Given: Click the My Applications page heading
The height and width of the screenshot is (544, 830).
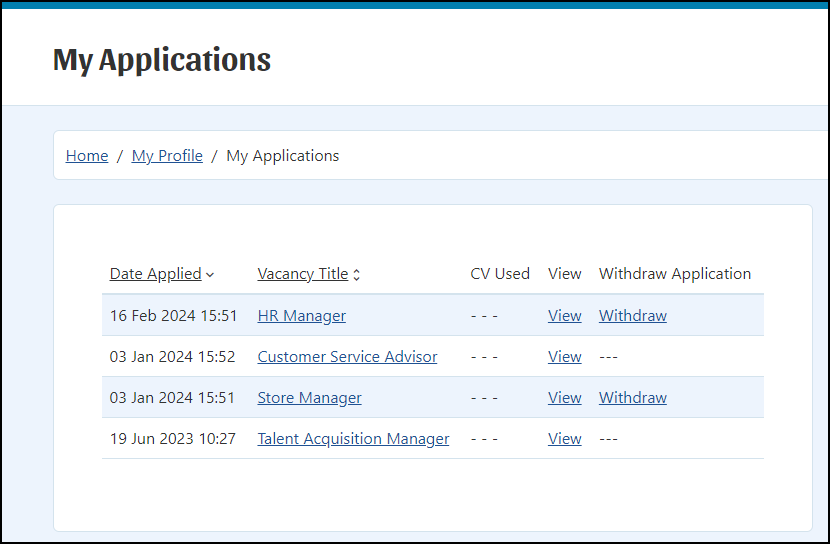Looking at the screenshot, I should tap(162, 60).
